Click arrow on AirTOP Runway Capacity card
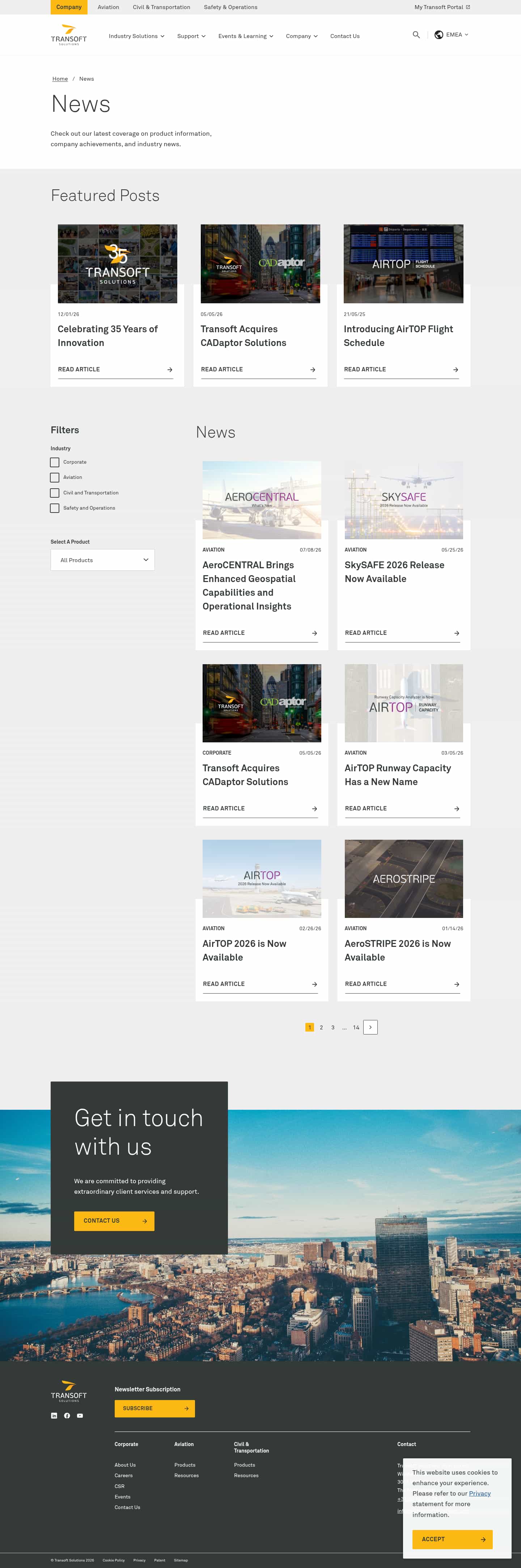The image size is (521, 1568). pyautogui.click(x=457, y=808)
